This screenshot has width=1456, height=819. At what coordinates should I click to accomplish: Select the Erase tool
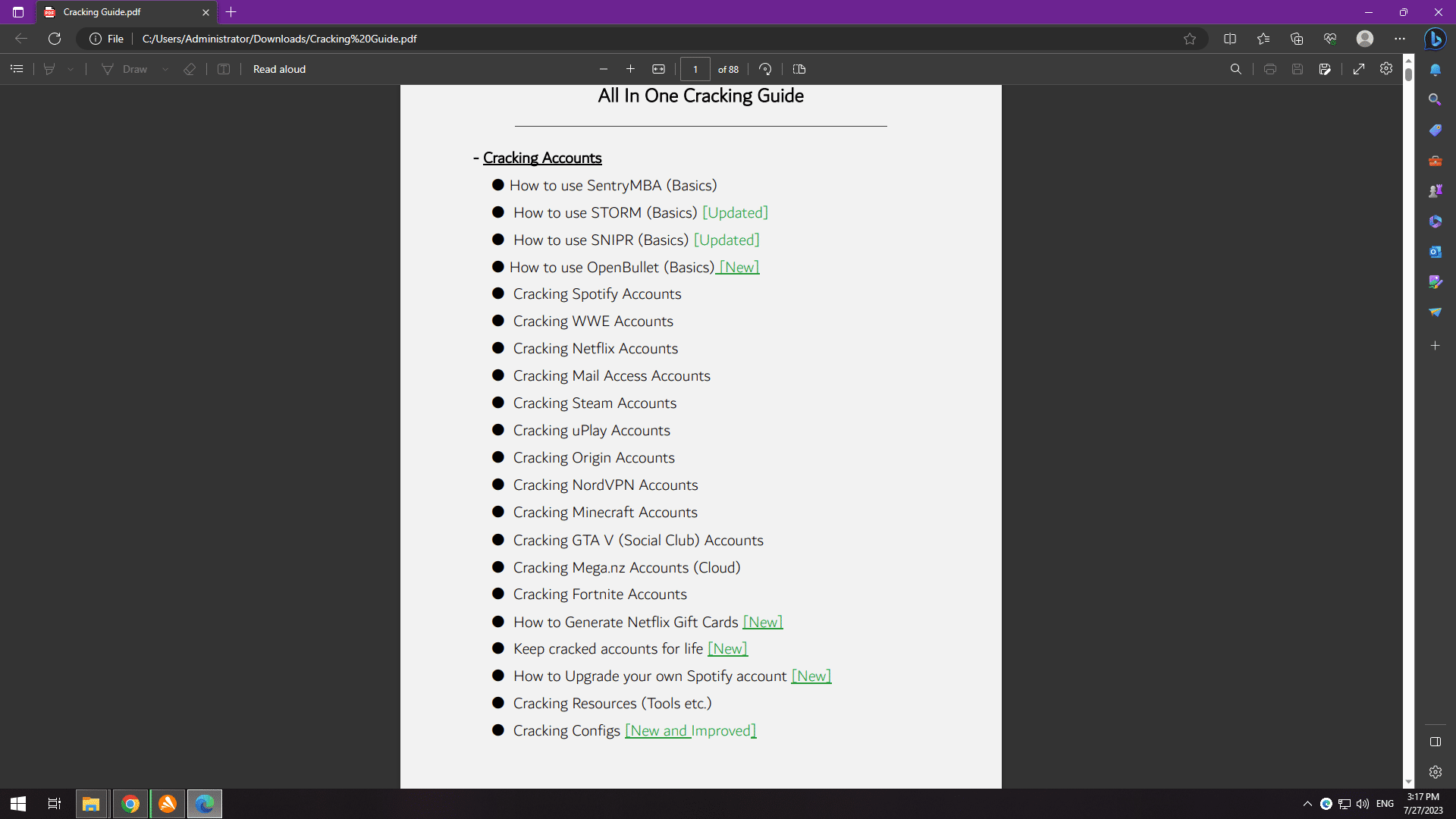(190, 69)
